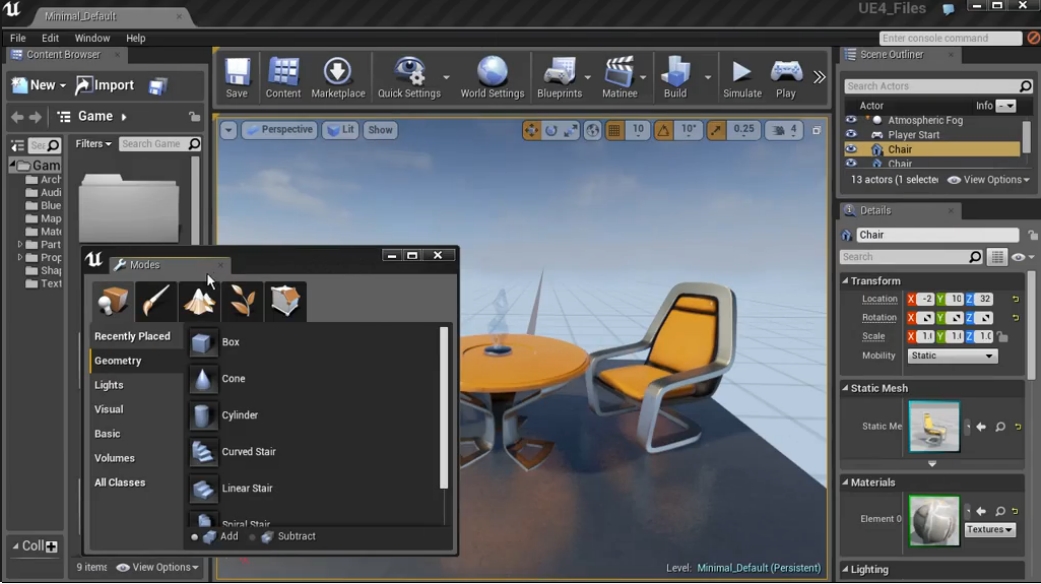The width and height of the screenshot is (1041, 584).
Task: Click the Lit view mode button
Action: click(x=341, y=130)
